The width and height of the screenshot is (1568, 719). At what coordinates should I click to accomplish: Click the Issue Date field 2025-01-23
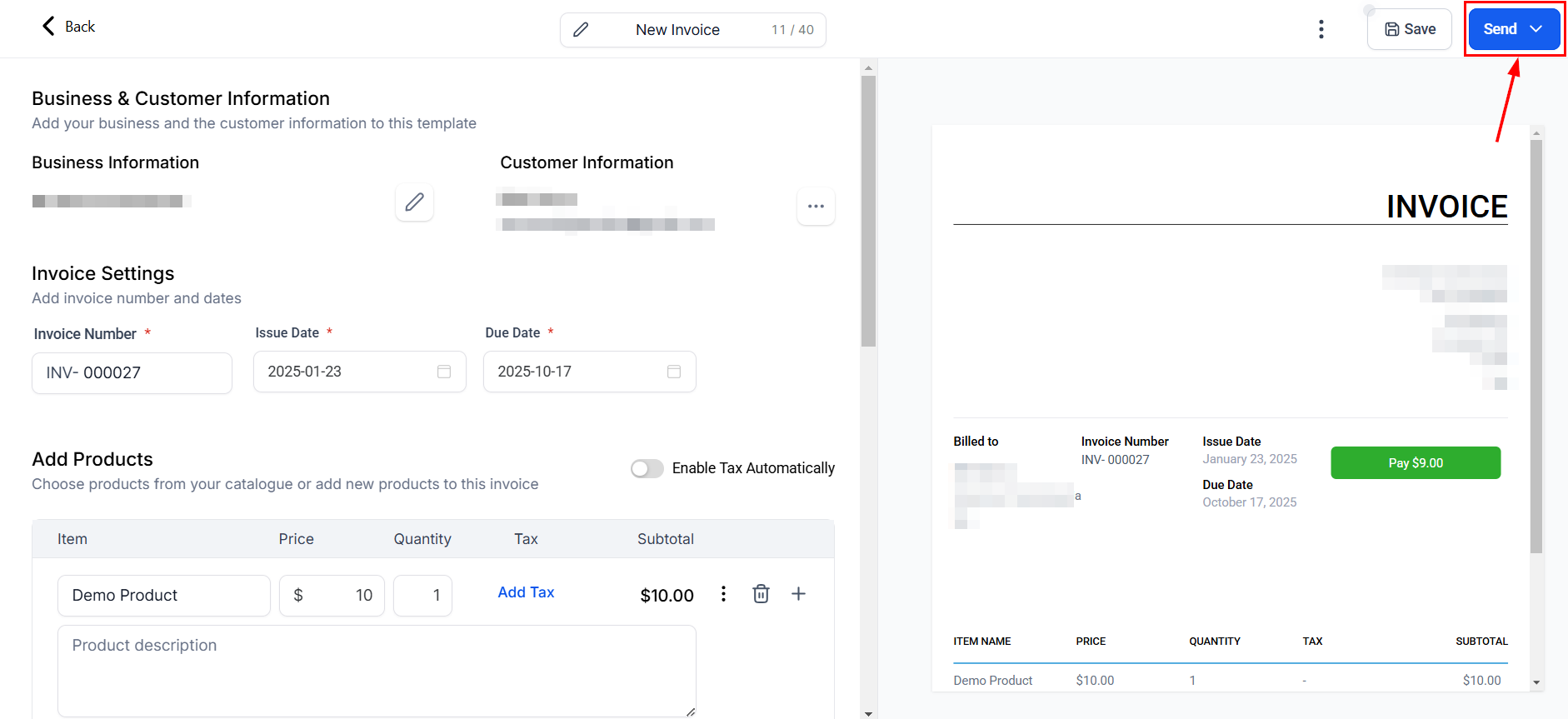pyautogui.click(x=359, y=372)
